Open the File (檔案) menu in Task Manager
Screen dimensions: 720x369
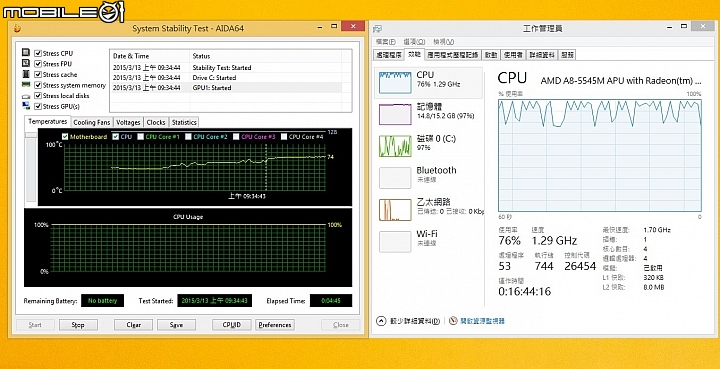pos(386,42)
